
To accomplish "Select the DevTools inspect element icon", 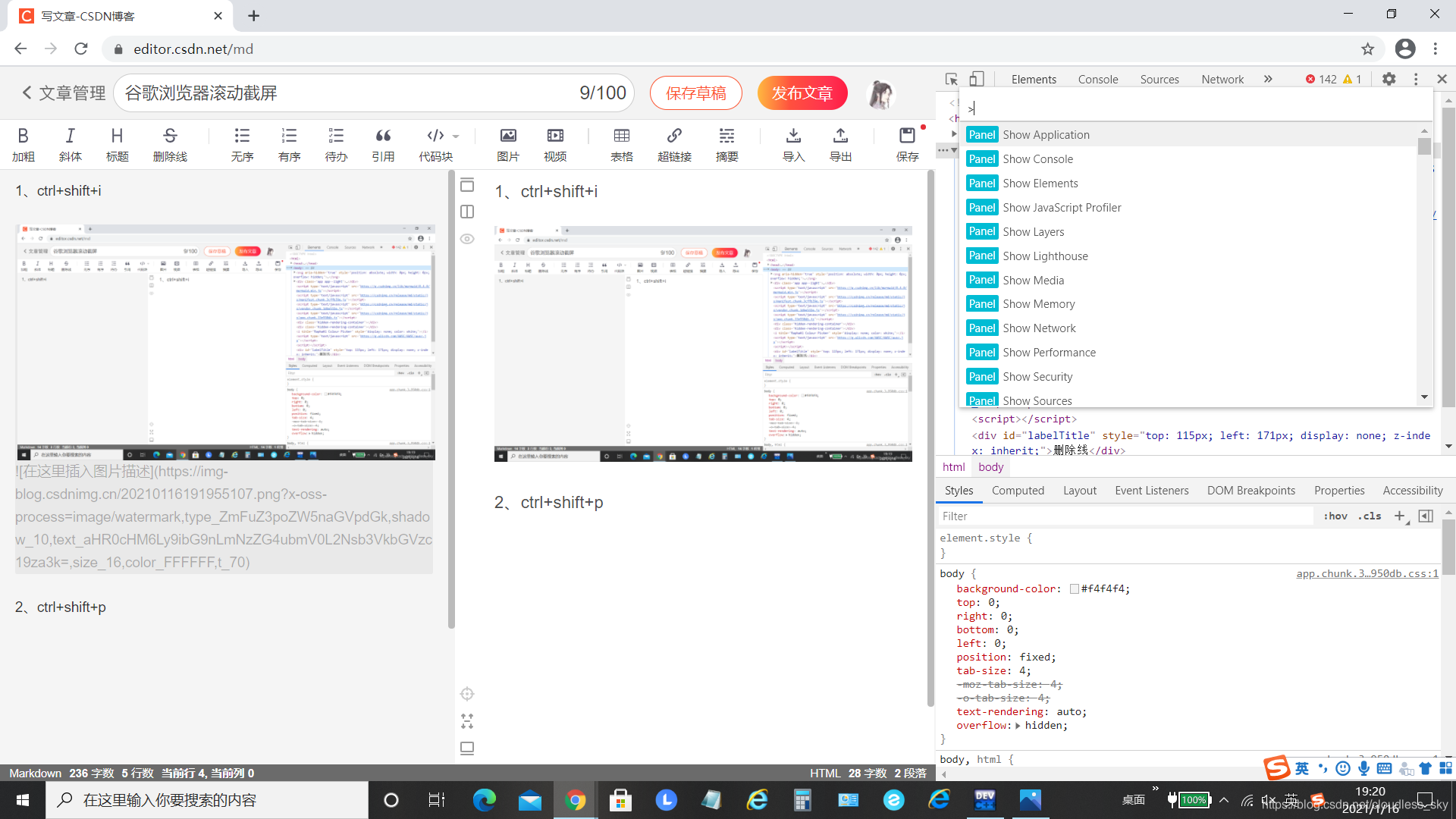I will coord(952,79).
